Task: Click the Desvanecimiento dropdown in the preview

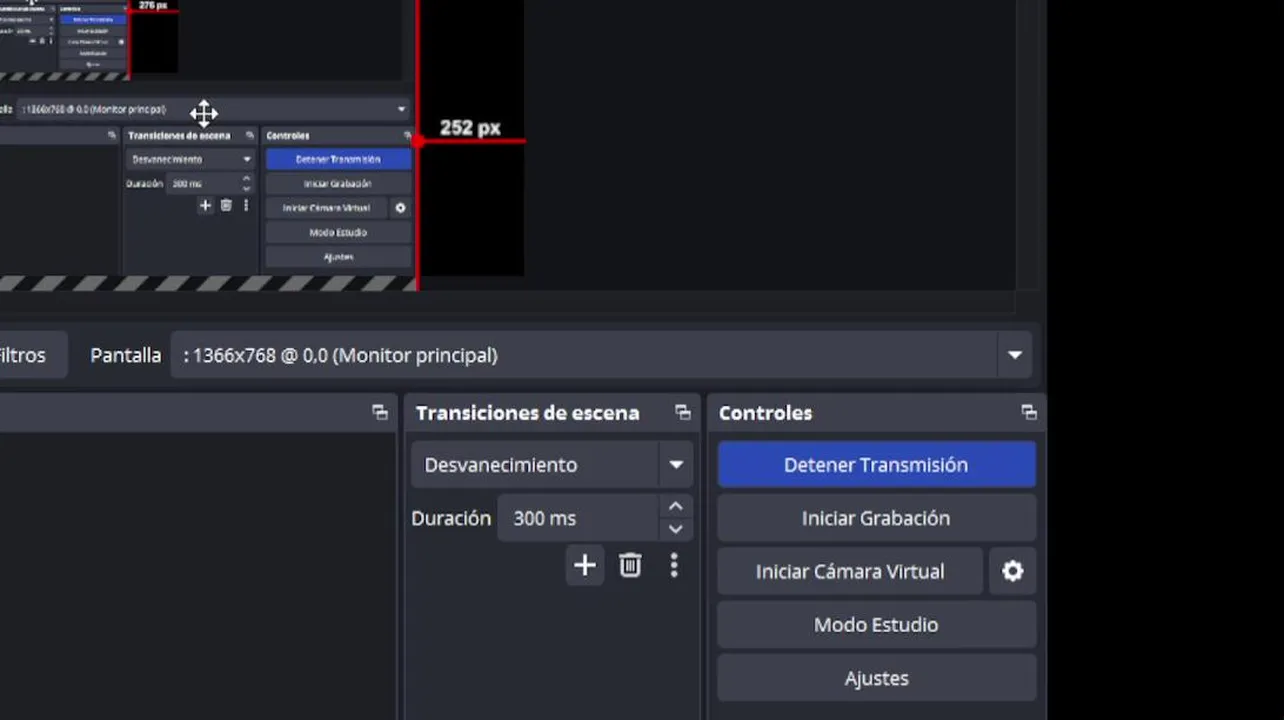Action: (x=190, y=159)
